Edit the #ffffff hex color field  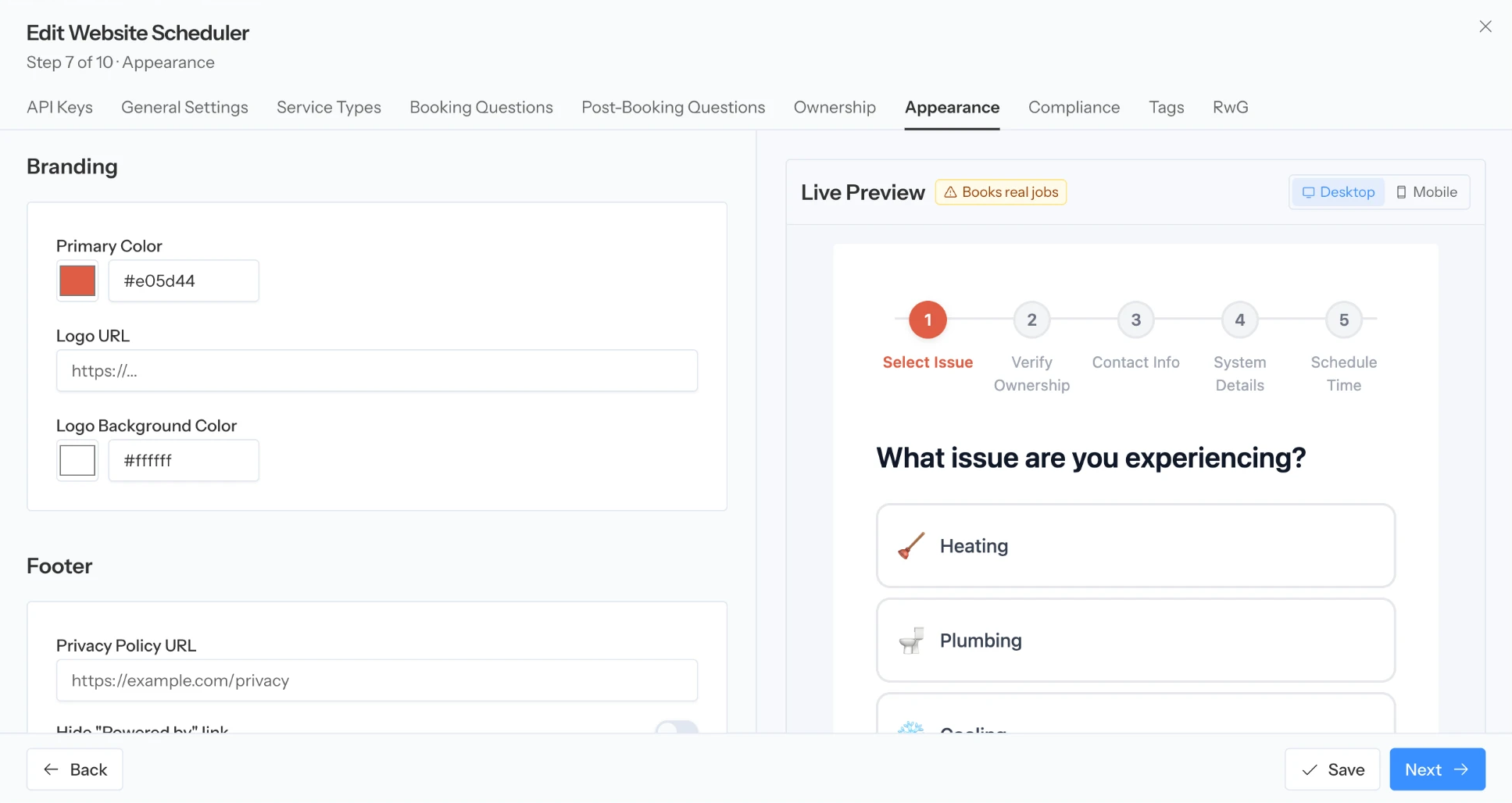tap(184, 460)
